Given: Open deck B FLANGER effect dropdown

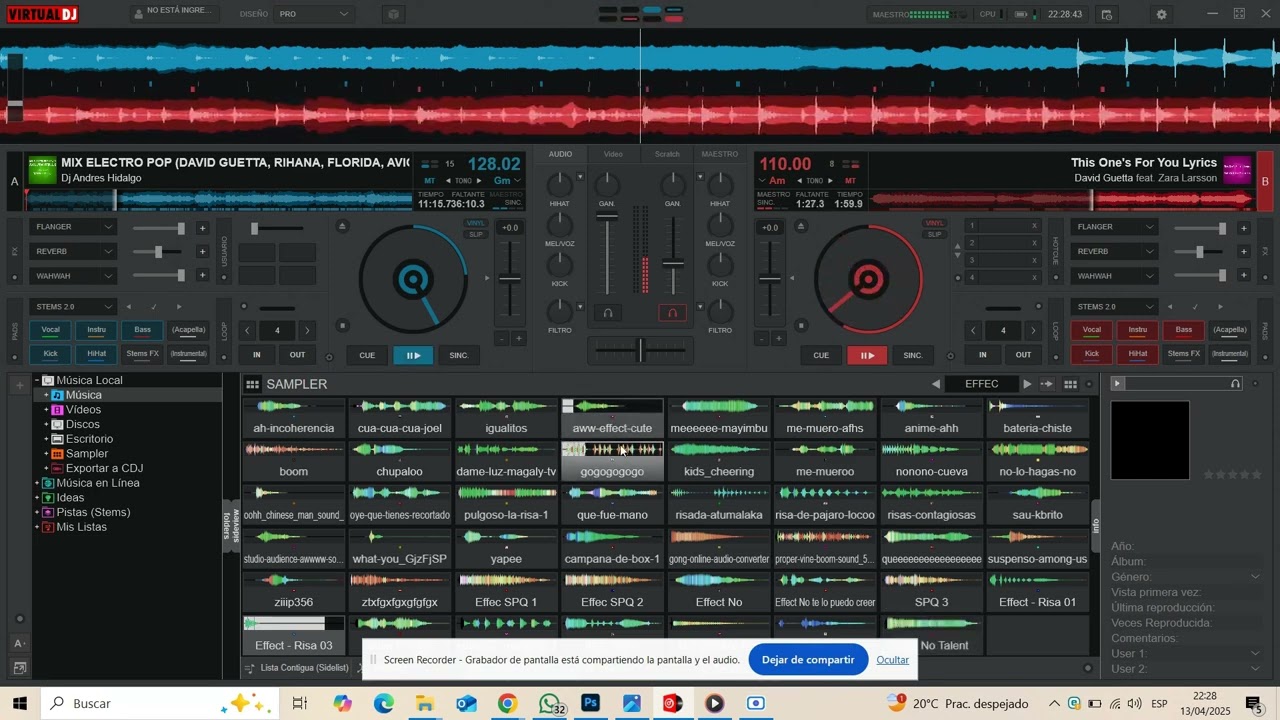Looking at the screenshot, I should click(1115, 227).
